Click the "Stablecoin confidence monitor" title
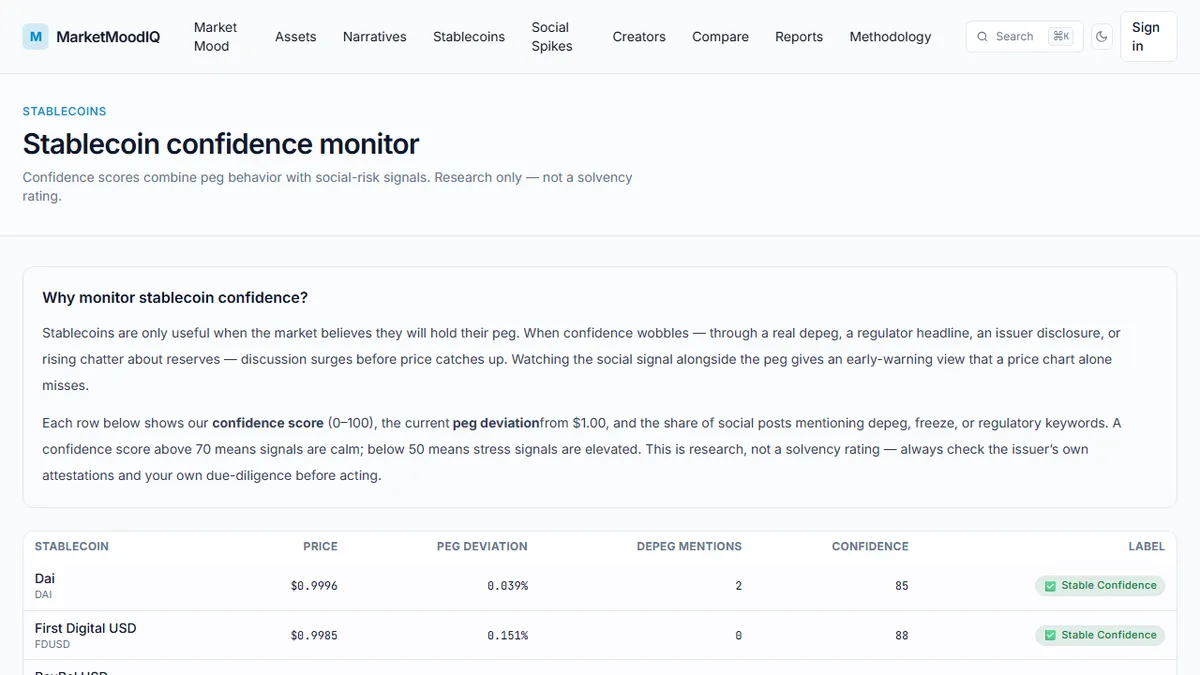 pyautogui.click(x=221, y=144)
